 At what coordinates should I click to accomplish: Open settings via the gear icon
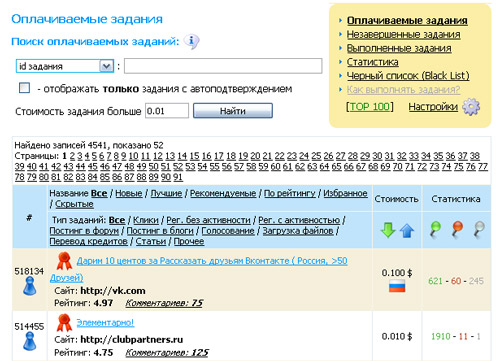pyautogui.click(x=471, y=107)
